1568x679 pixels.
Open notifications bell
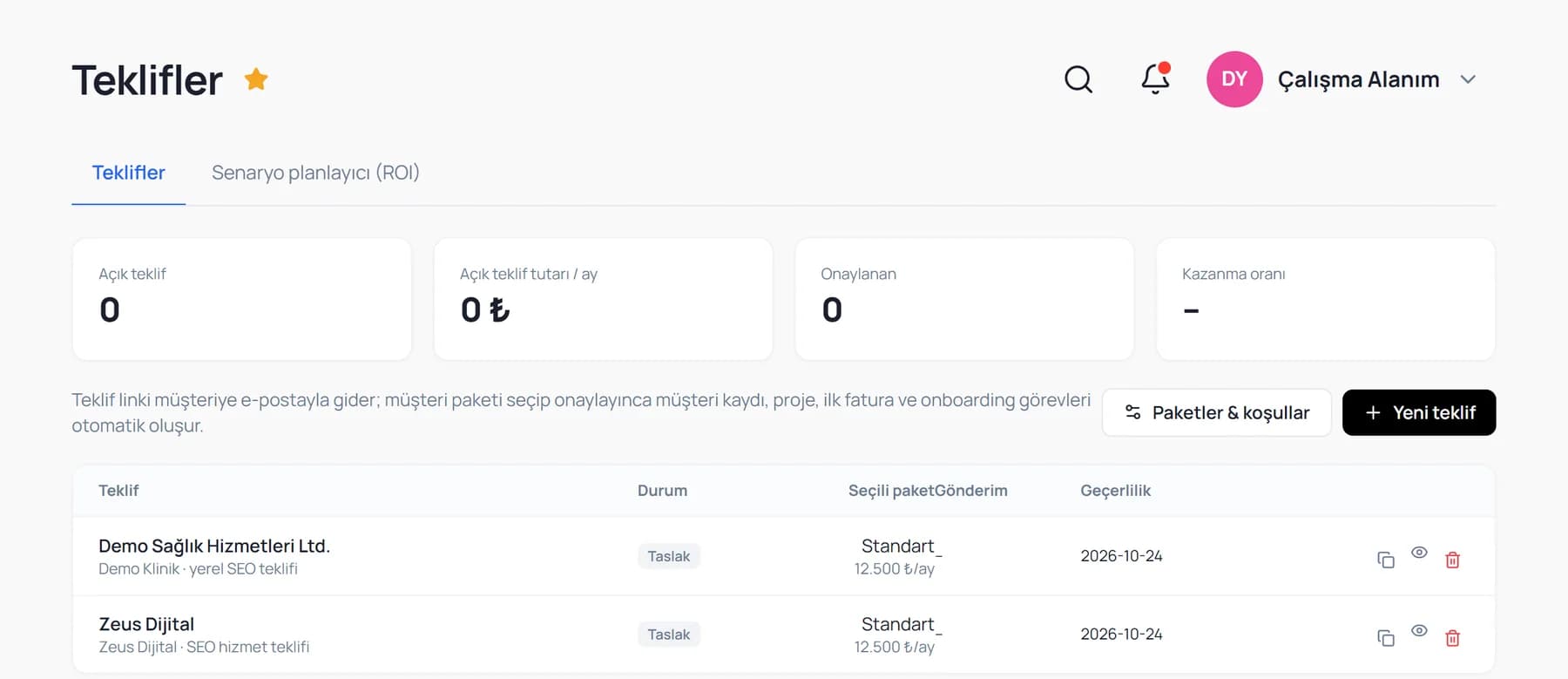pos(1156,78)
